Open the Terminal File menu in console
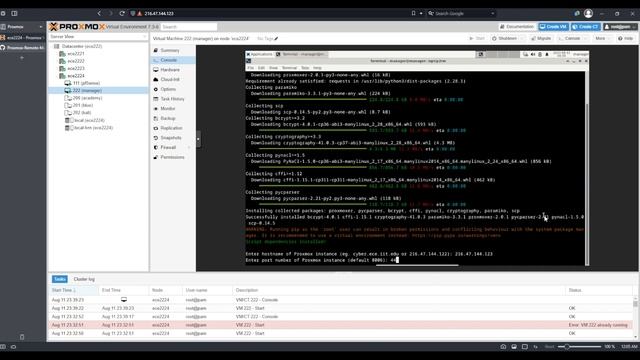The width and height of the screenshot is (640, 360). click(250, 68)
